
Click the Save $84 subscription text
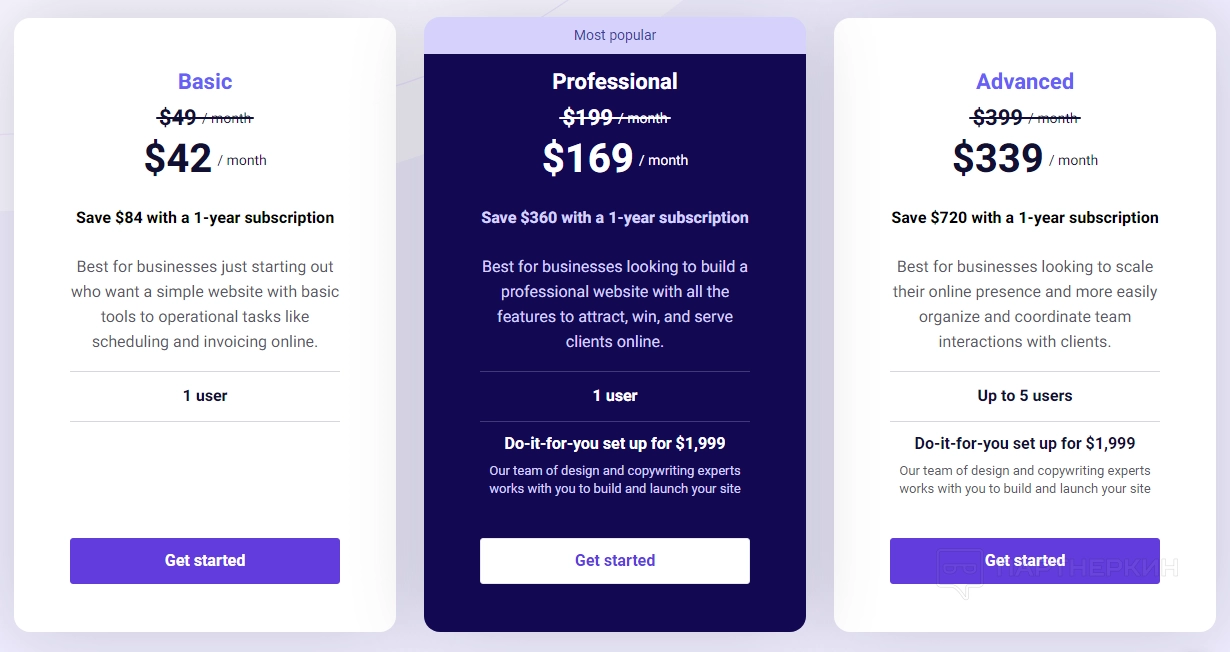(x=205, y=218)
